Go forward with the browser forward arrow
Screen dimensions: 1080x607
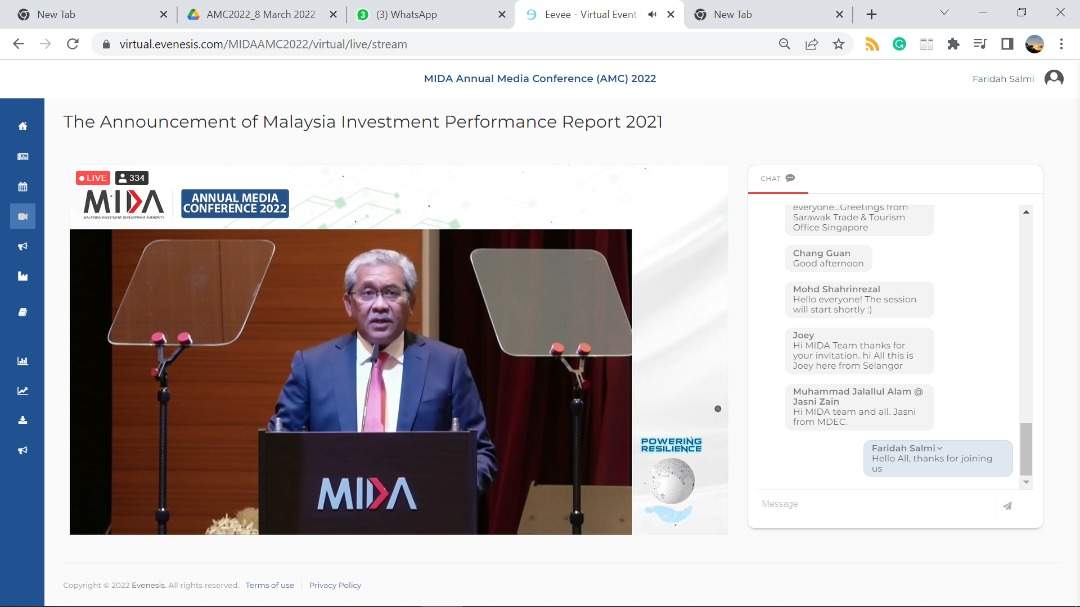pyautogui.click(x=45, y=44)
